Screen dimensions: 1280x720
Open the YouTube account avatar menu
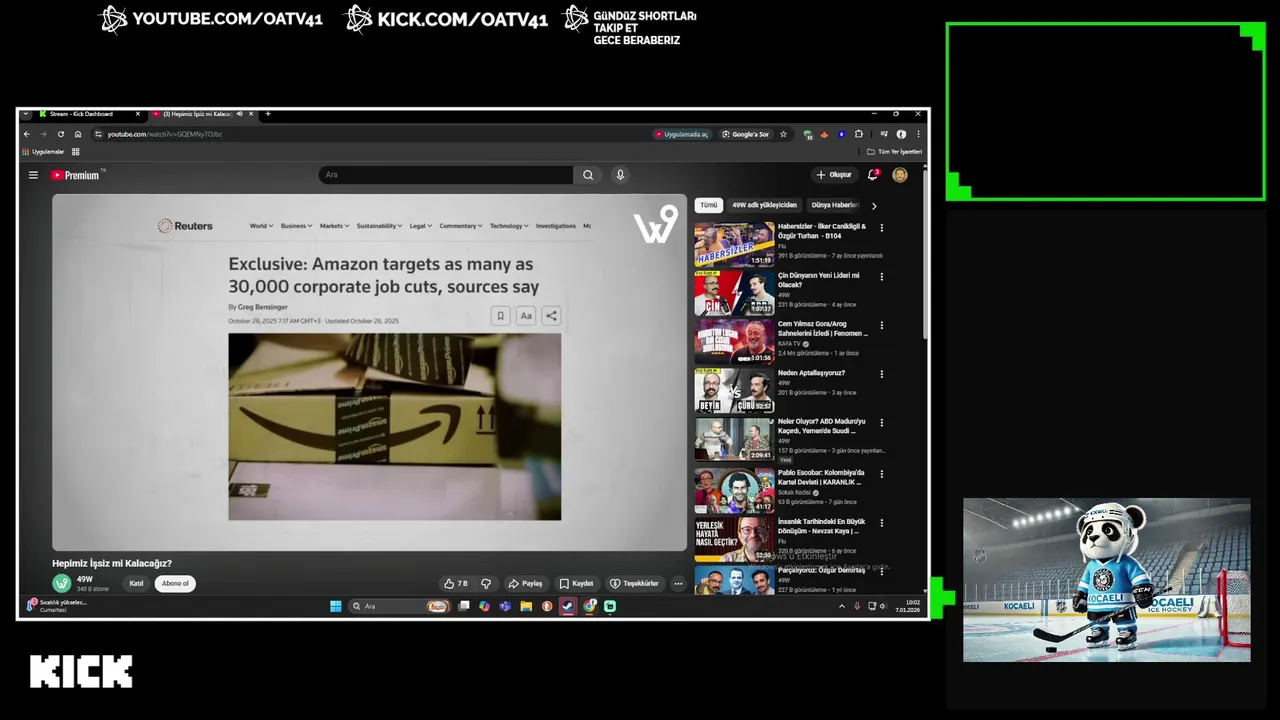[900, 175]
